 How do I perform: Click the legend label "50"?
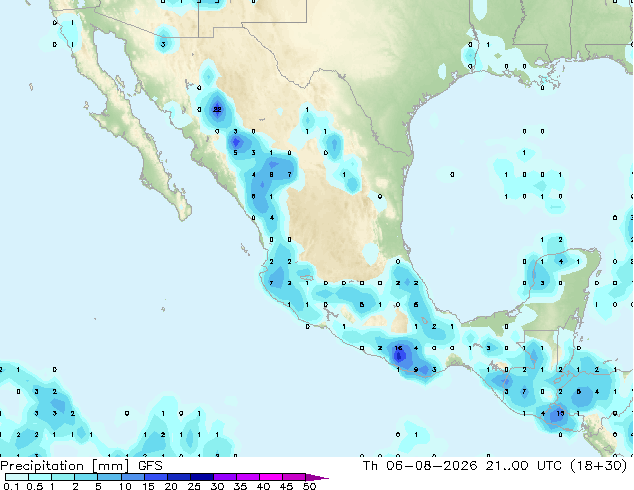coord(309,486)
